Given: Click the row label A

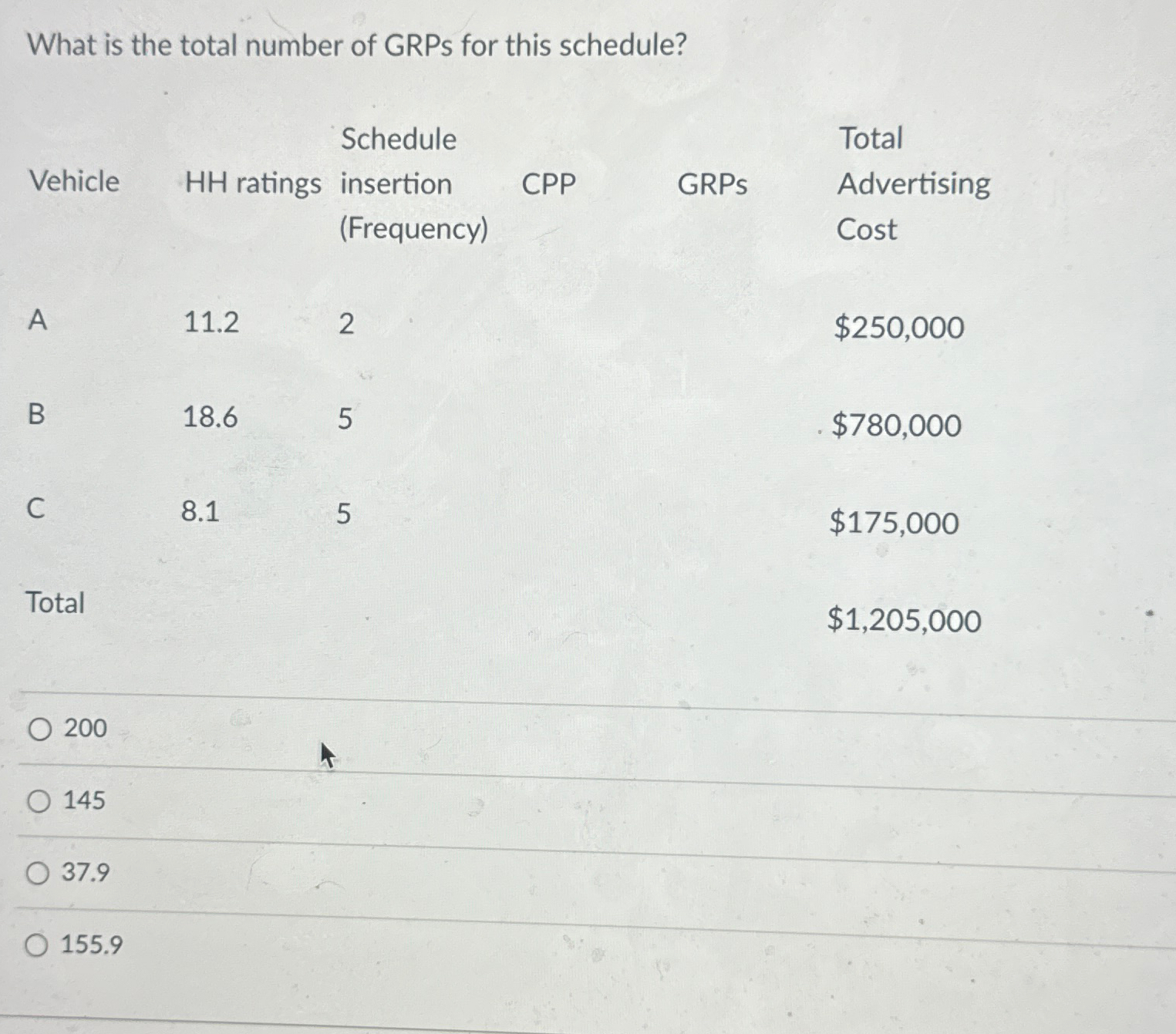Looking at the screenshot, I should tap(37, 322).
